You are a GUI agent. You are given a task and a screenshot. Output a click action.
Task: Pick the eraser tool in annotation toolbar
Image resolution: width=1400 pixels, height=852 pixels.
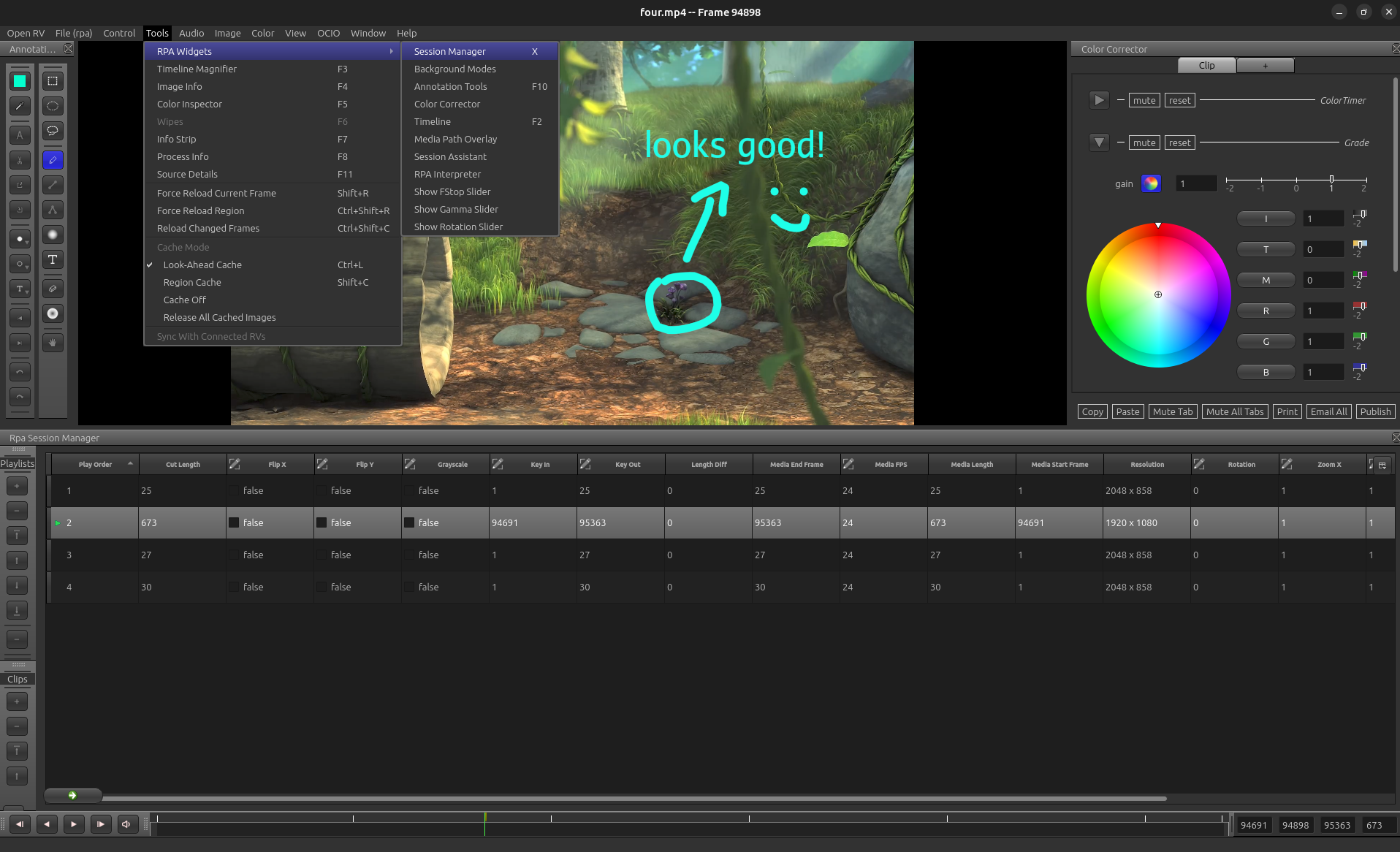click(x=53, y=289)
